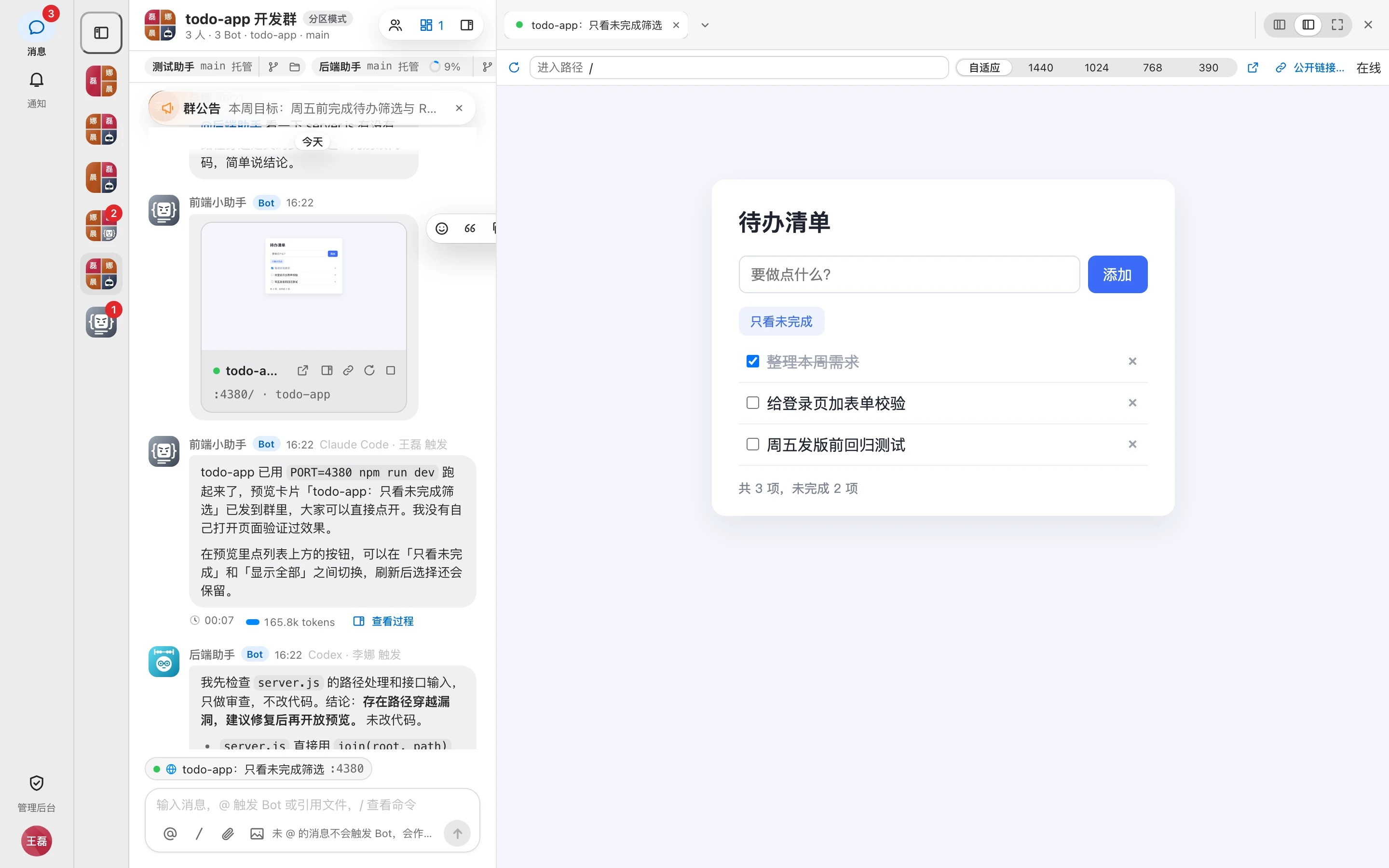Copy link icon on the preview card
This screenshot has height=868, width=1389.
(x=348, y=370)
